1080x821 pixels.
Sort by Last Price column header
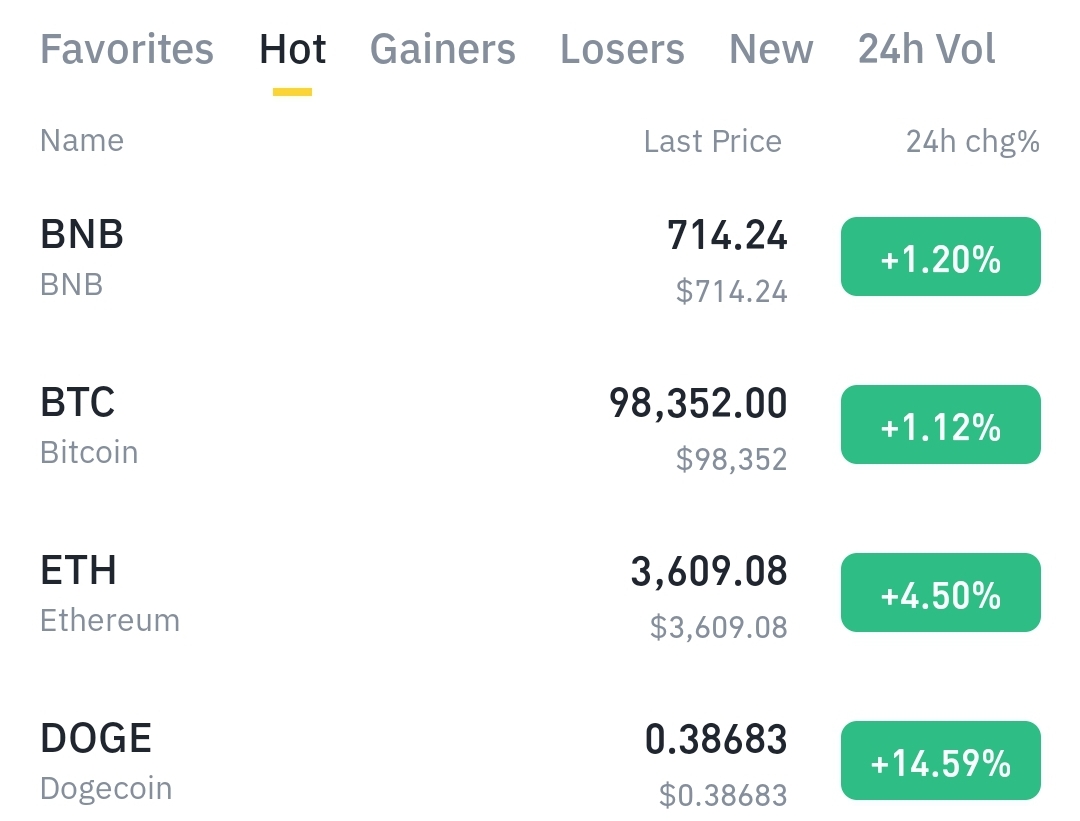(x=712, y=142)
